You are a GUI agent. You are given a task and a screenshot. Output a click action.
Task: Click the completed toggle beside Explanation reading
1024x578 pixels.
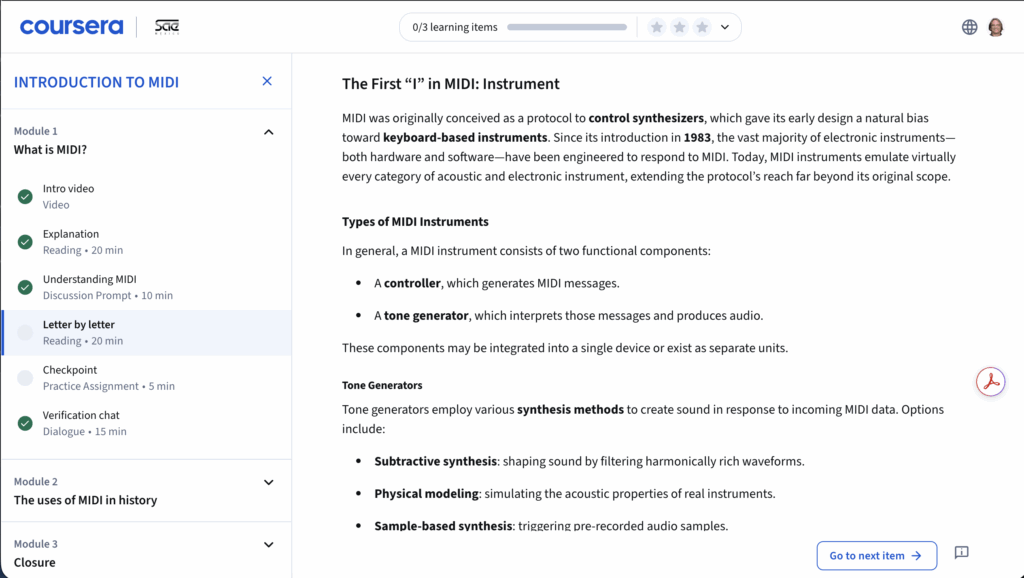pos(25,240)
